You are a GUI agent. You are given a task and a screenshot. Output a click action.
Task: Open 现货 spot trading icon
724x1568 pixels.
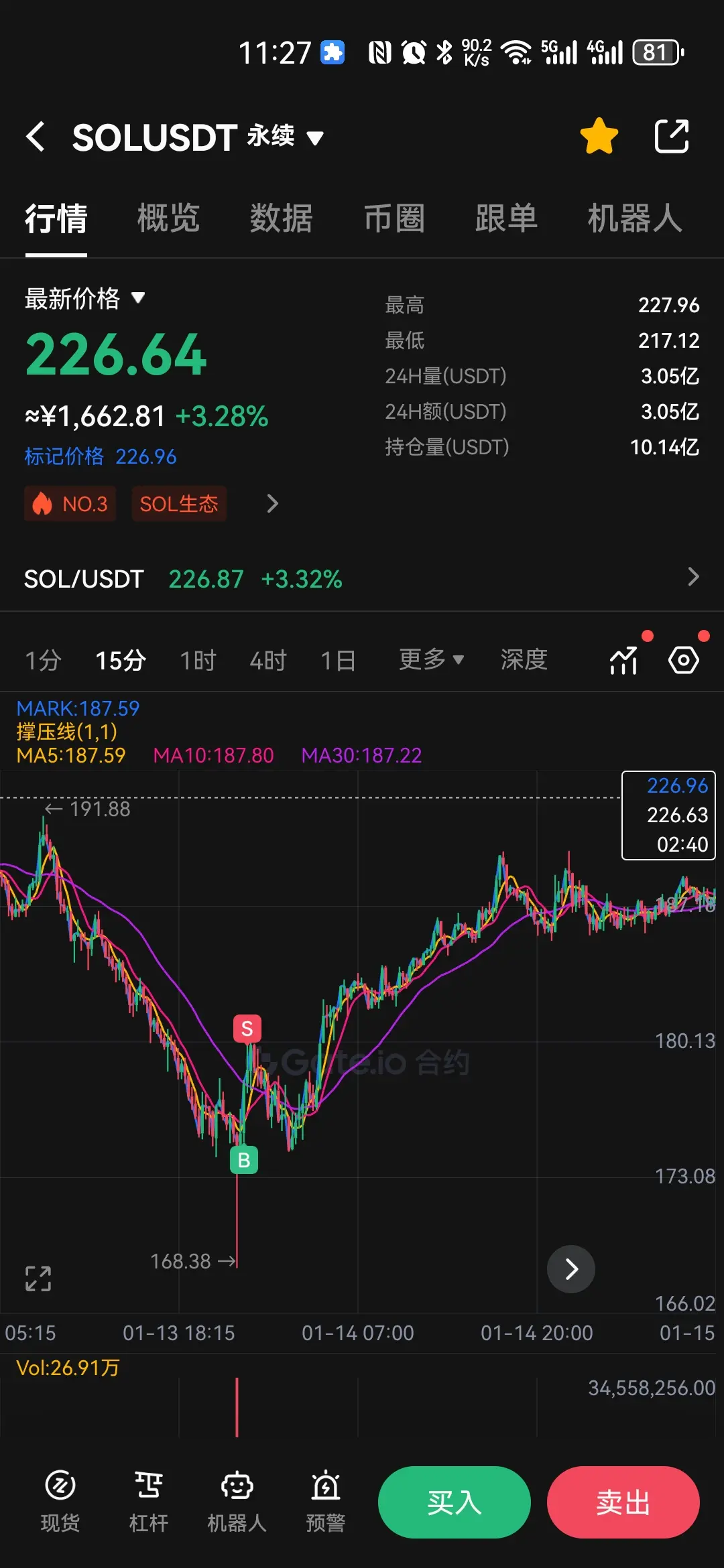(60, 1502)
